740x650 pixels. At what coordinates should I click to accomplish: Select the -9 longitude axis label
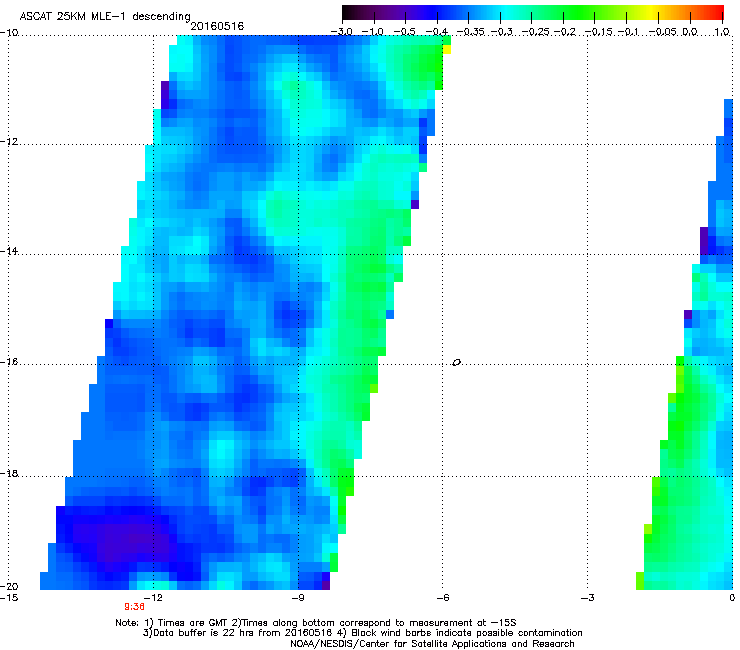298,598
